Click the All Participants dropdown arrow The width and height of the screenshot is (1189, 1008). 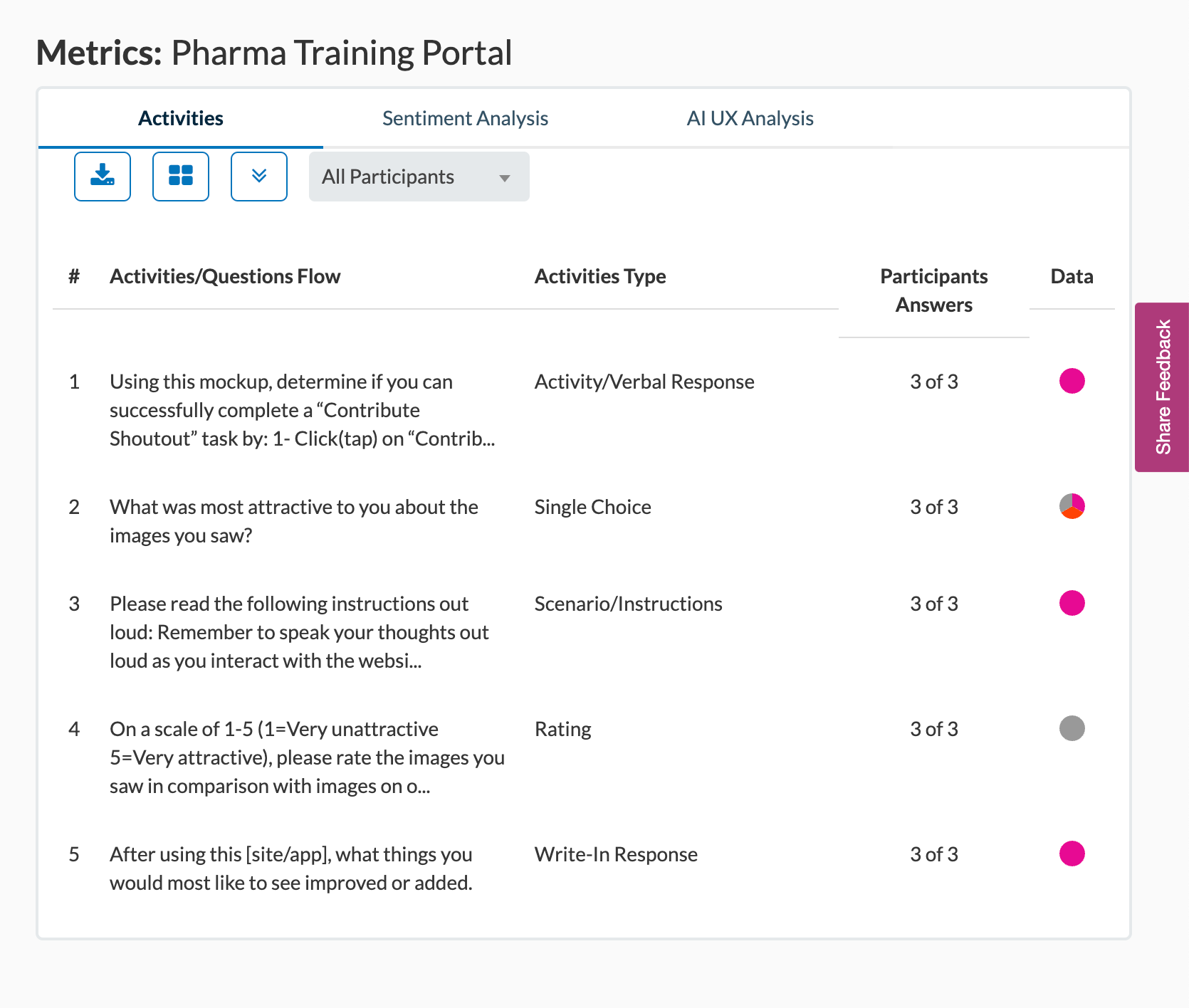tap(505, 178)
